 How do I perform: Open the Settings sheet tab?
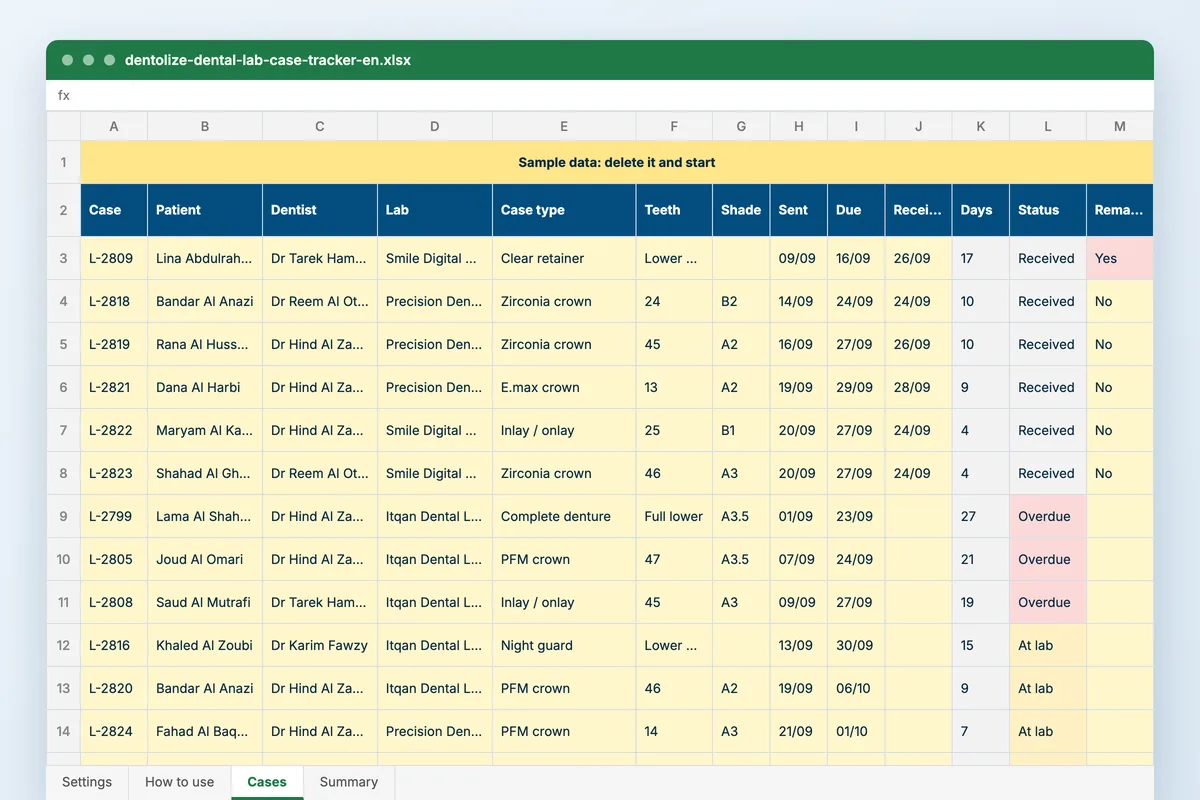click(87, 782)
